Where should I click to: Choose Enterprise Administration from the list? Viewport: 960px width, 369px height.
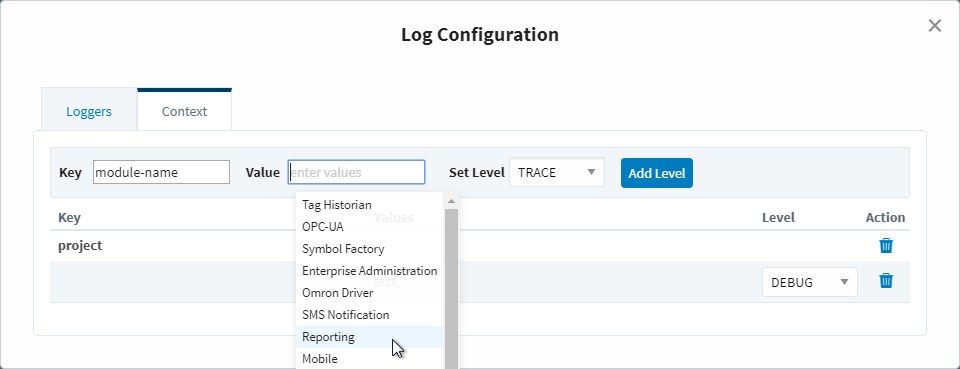pos(370,270)
